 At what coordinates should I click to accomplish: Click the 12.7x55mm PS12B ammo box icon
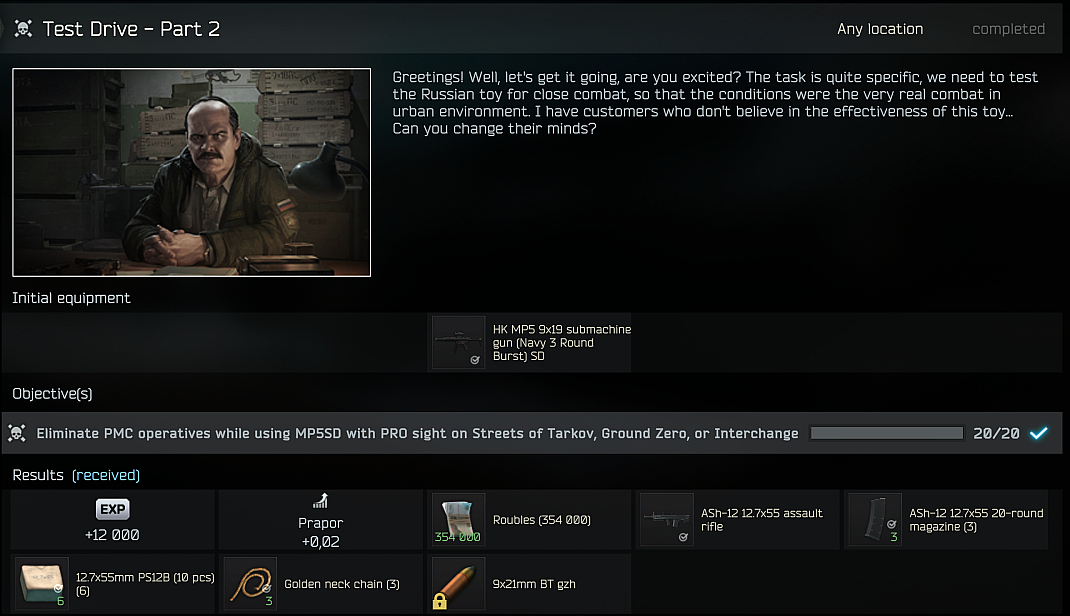coord(42,583)
